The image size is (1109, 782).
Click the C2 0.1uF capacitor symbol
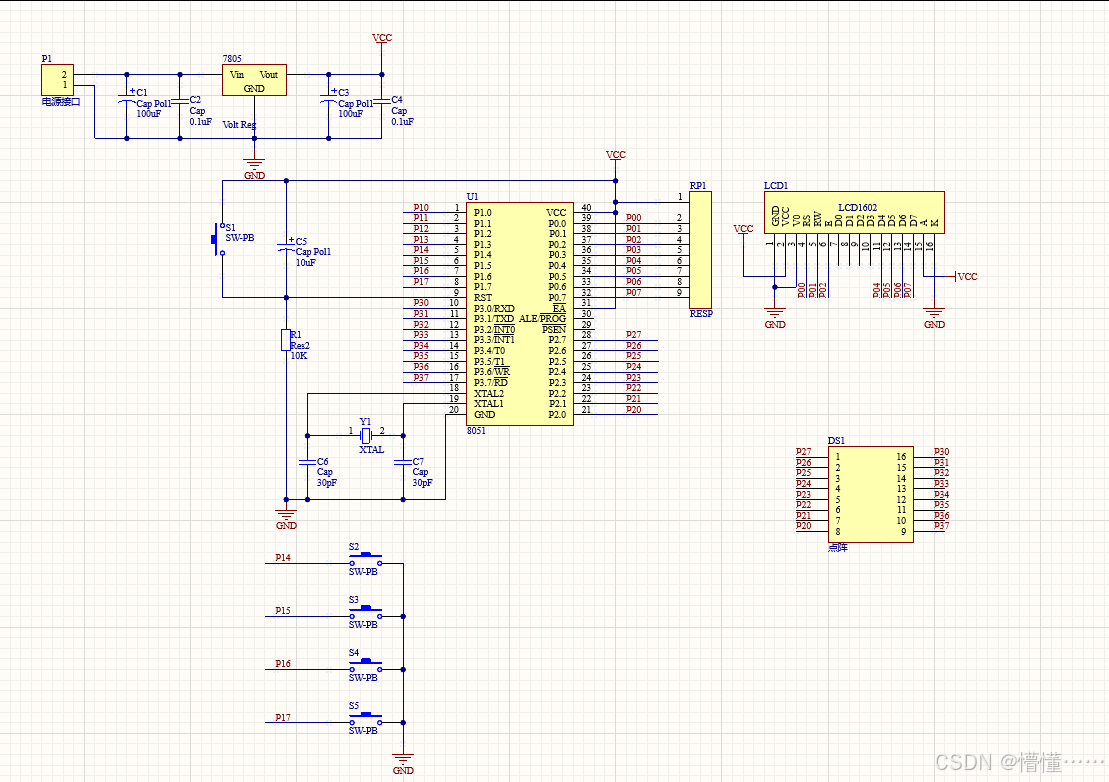click(x=180, y=102)
